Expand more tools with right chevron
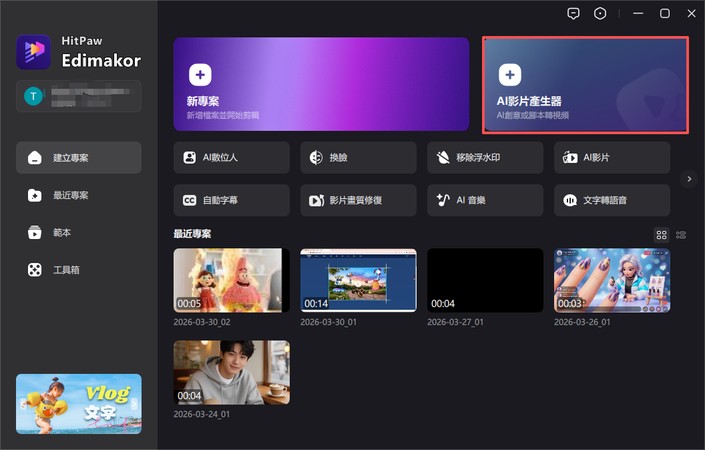 click(689, 179)
